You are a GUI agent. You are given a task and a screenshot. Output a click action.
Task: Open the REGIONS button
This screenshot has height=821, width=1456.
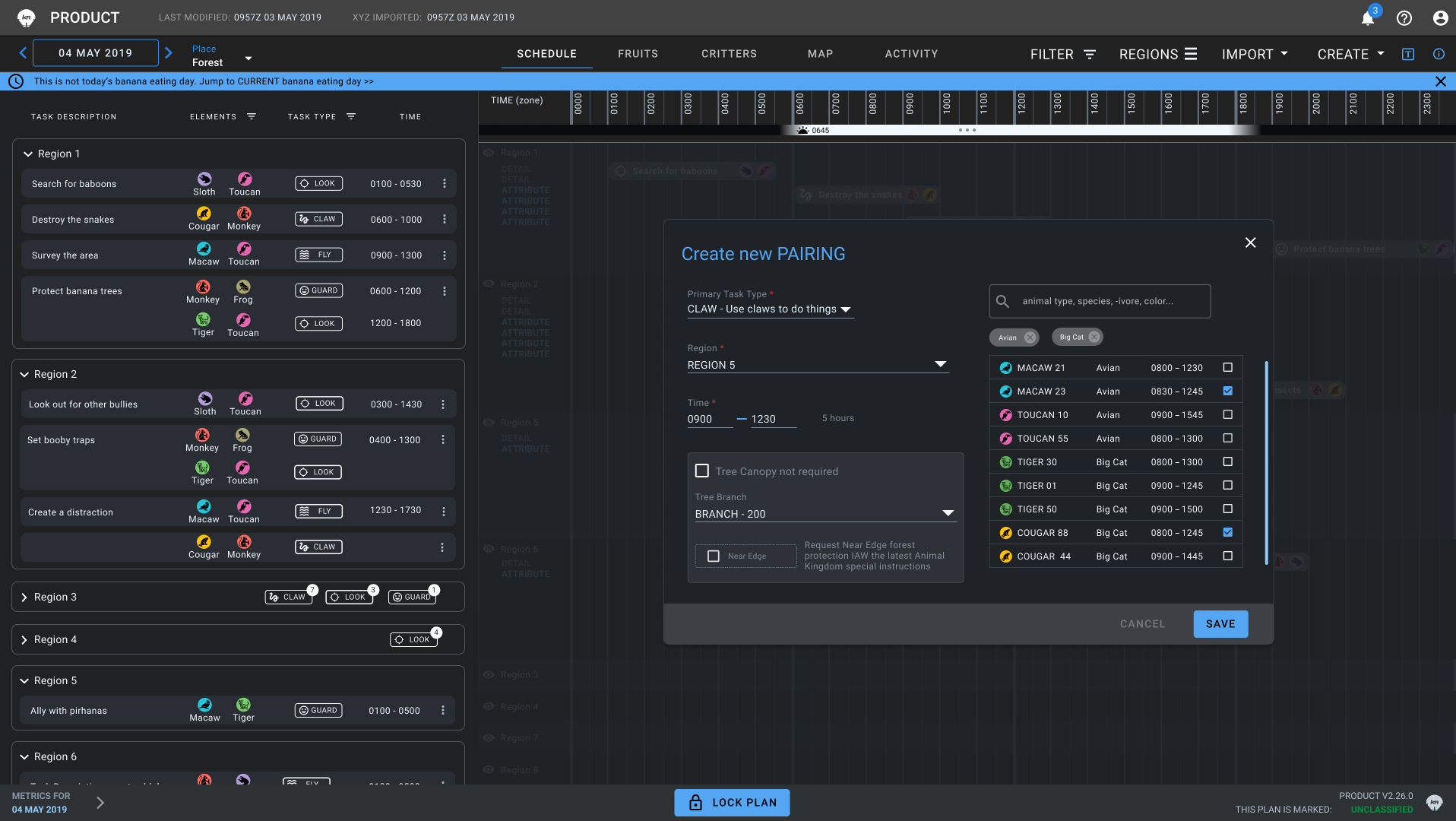pyautogui.click(x=1157, y=54)
